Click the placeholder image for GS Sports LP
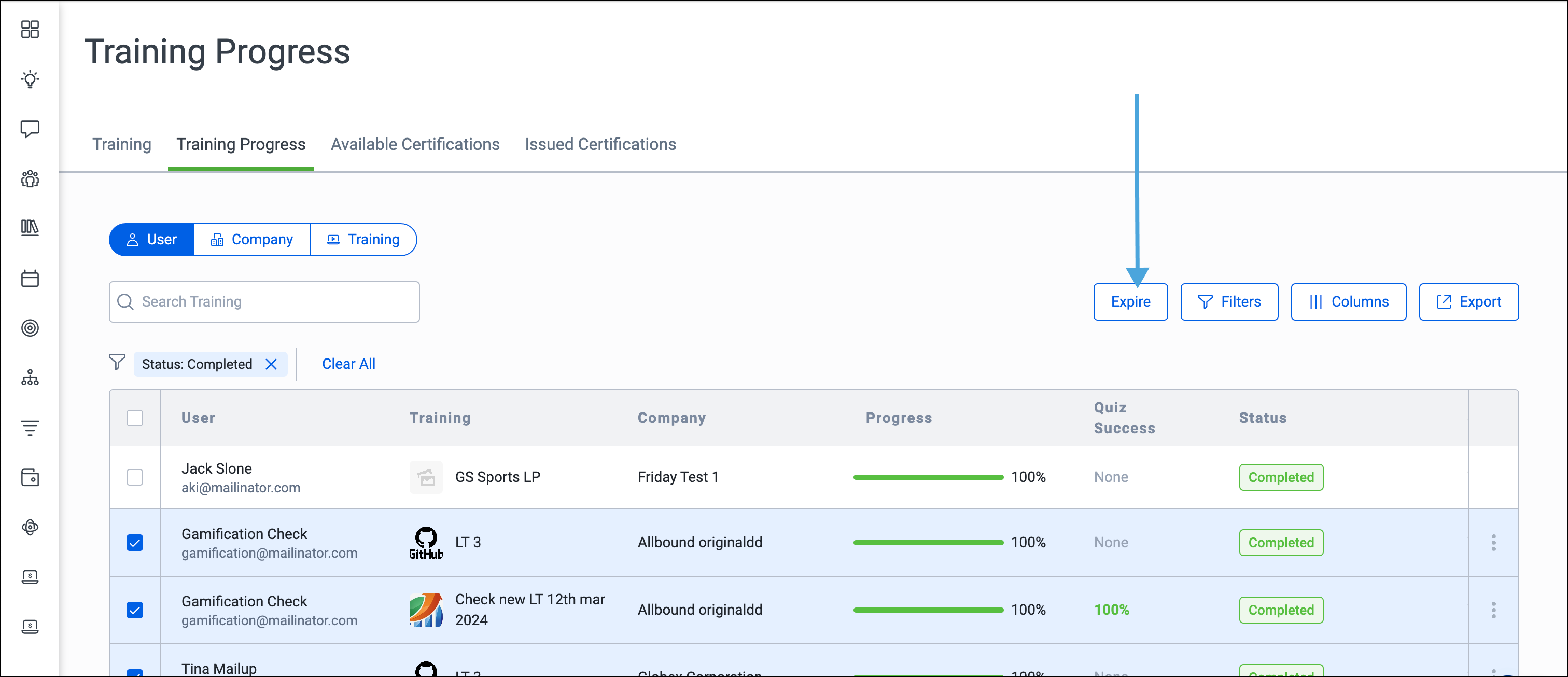Image resolution: width=1568 pixels, height=677 pixels. (426, 477)
